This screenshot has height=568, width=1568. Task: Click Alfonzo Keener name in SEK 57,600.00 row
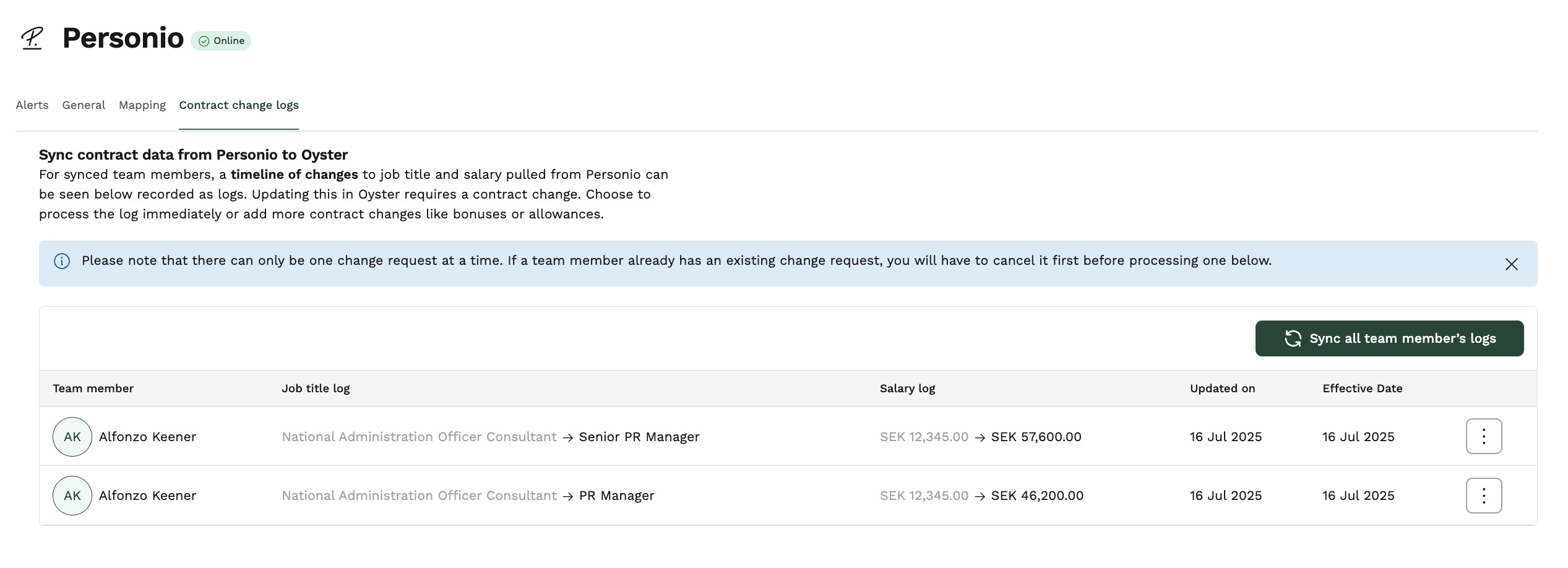tap(147, 437)
